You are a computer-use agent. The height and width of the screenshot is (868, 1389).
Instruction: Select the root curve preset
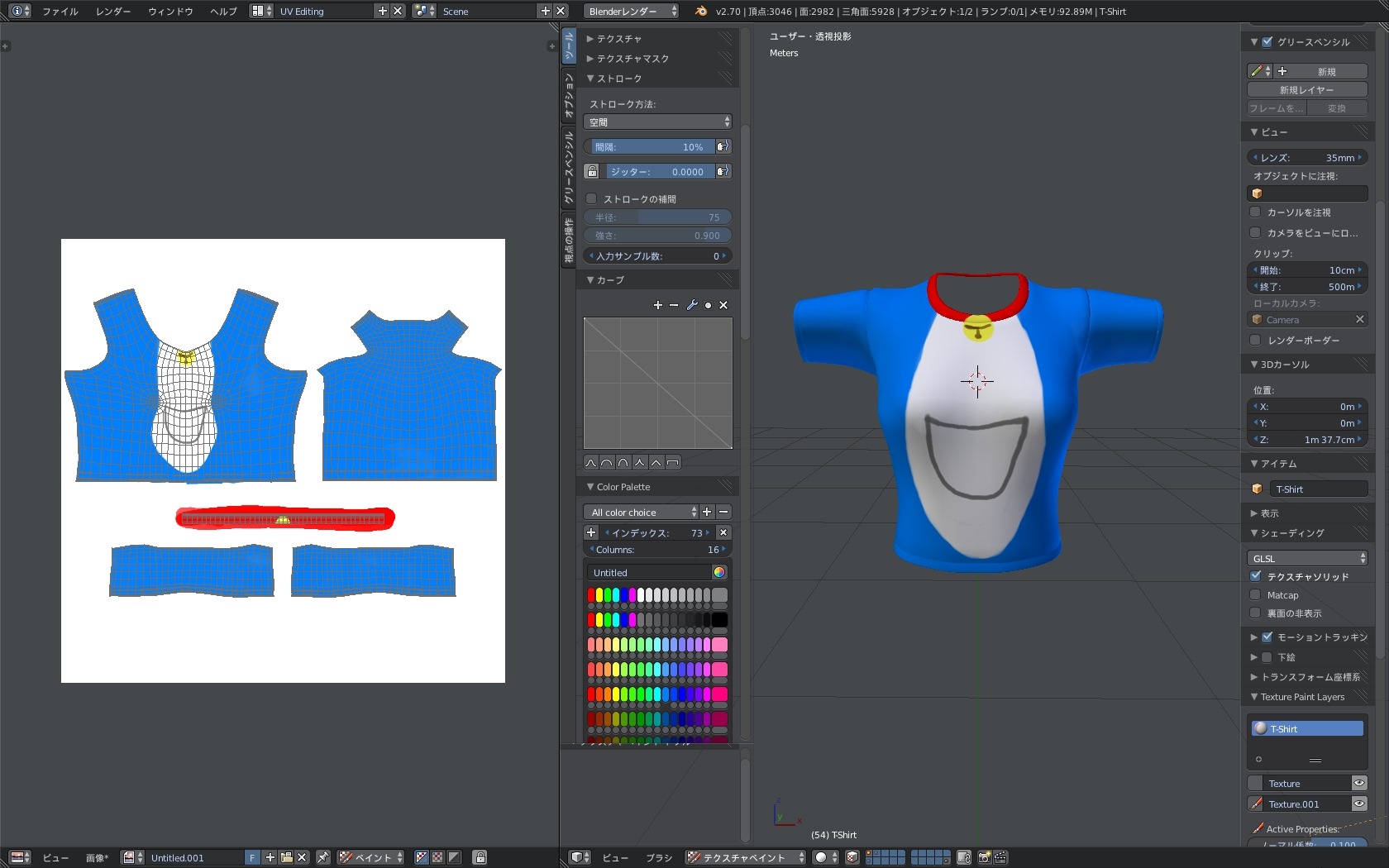(623, 463)
